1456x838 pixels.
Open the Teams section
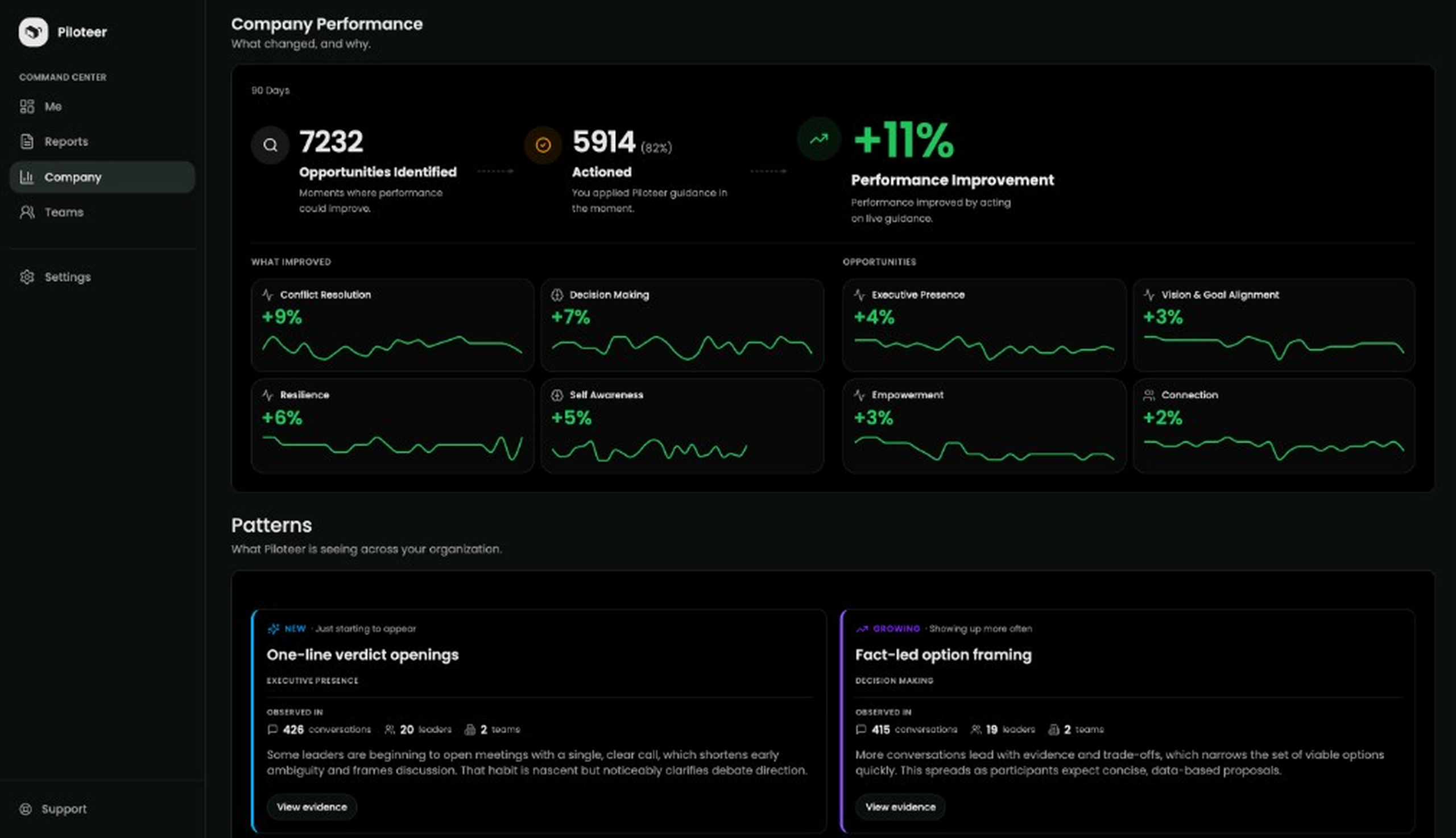[x=102, y=212]
